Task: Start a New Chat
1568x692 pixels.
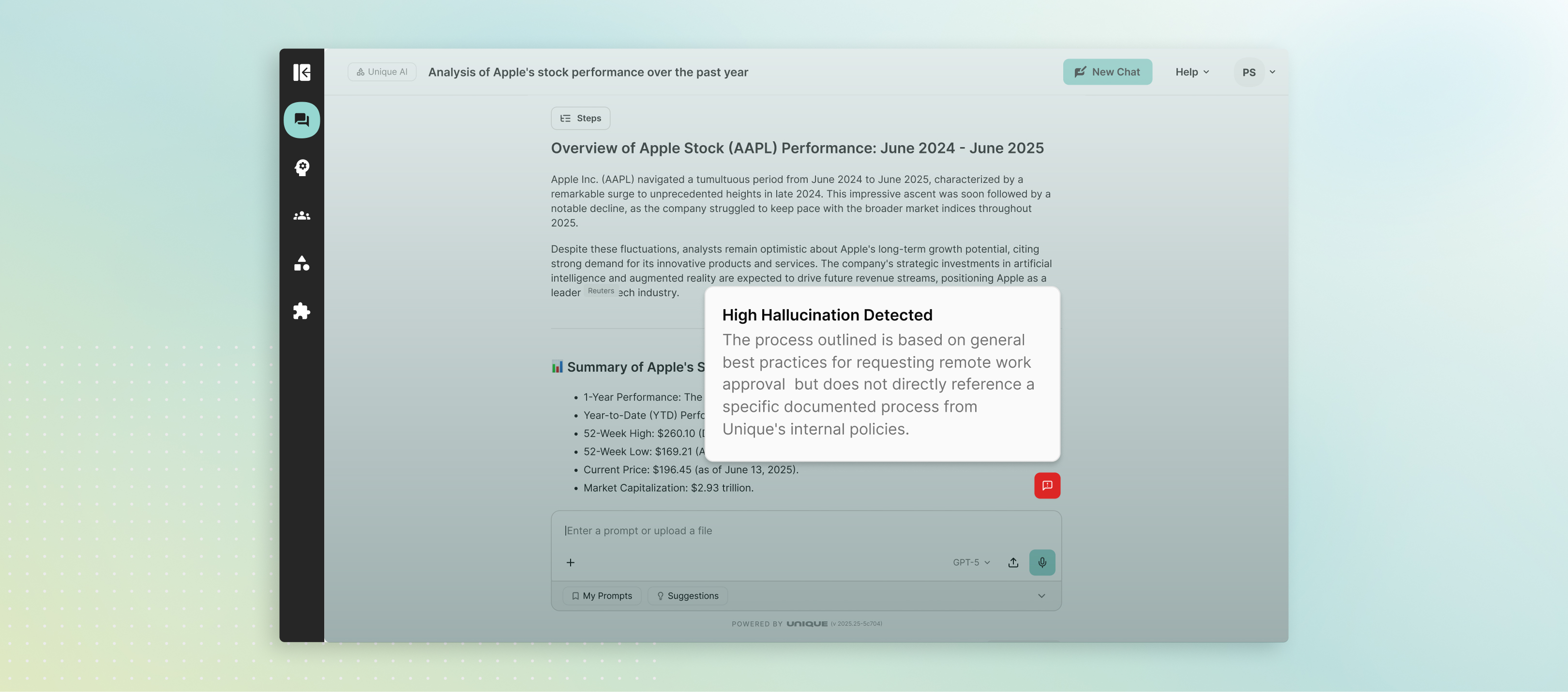Action: click(x=1107, y=72)
